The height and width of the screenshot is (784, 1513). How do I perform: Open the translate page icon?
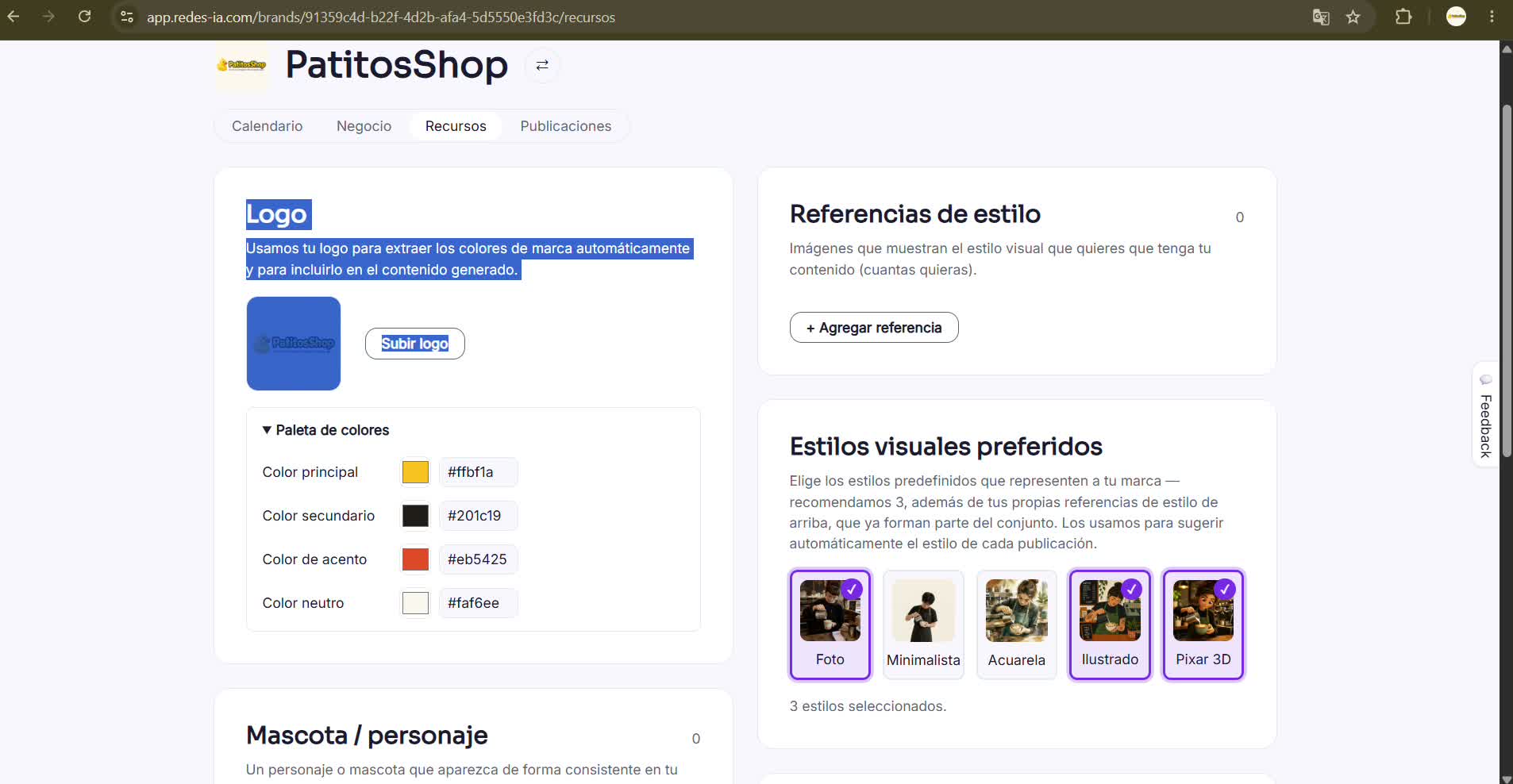pyautogui.click(x=1321, y=17)
